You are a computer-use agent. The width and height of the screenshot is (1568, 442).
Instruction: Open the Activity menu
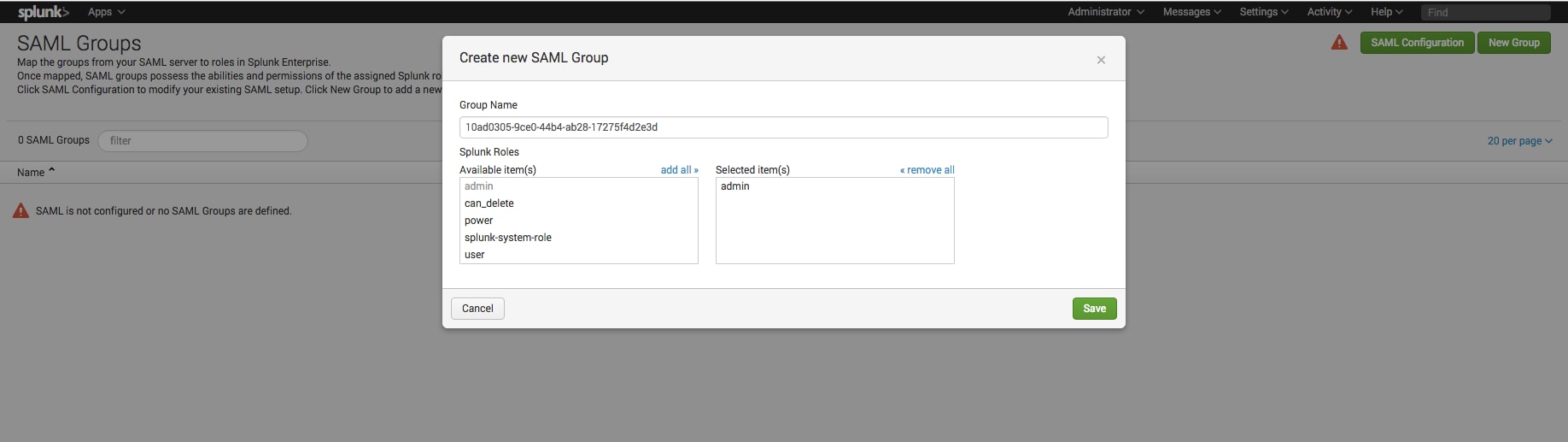point(1330,12)
